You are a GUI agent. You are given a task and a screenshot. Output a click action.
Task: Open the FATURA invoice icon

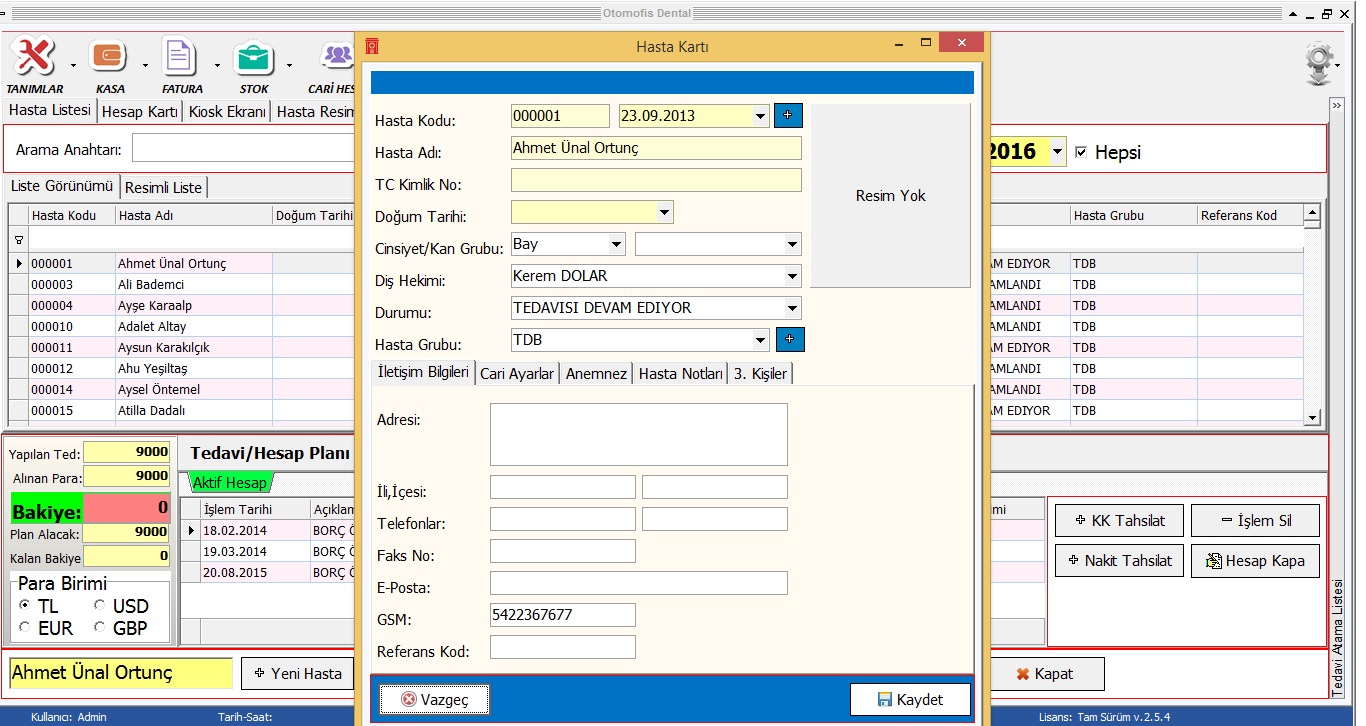click(180, 56)
